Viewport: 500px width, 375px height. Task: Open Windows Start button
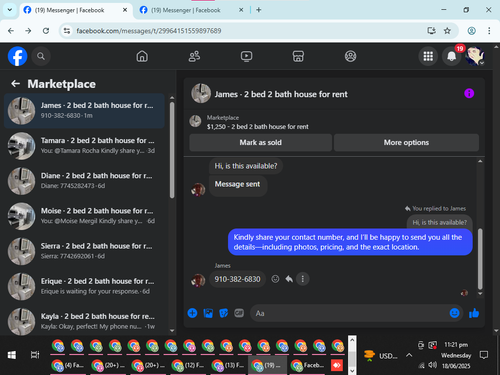tap(12, 355)
